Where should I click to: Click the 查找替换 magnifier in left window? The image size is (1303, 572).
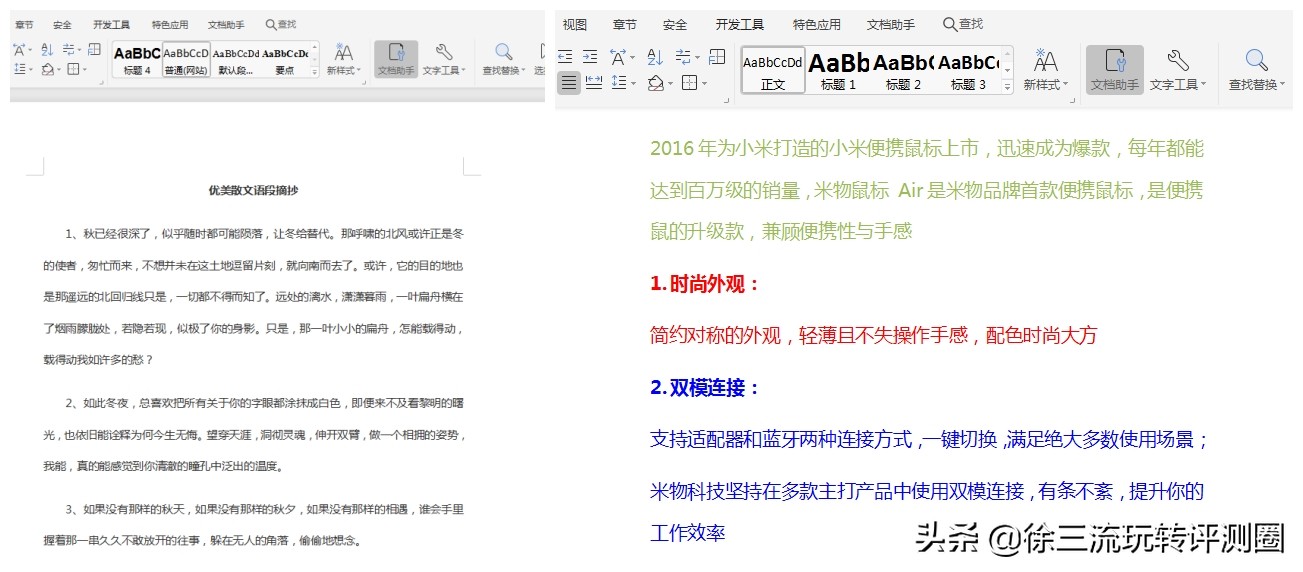tap(504, 52)
